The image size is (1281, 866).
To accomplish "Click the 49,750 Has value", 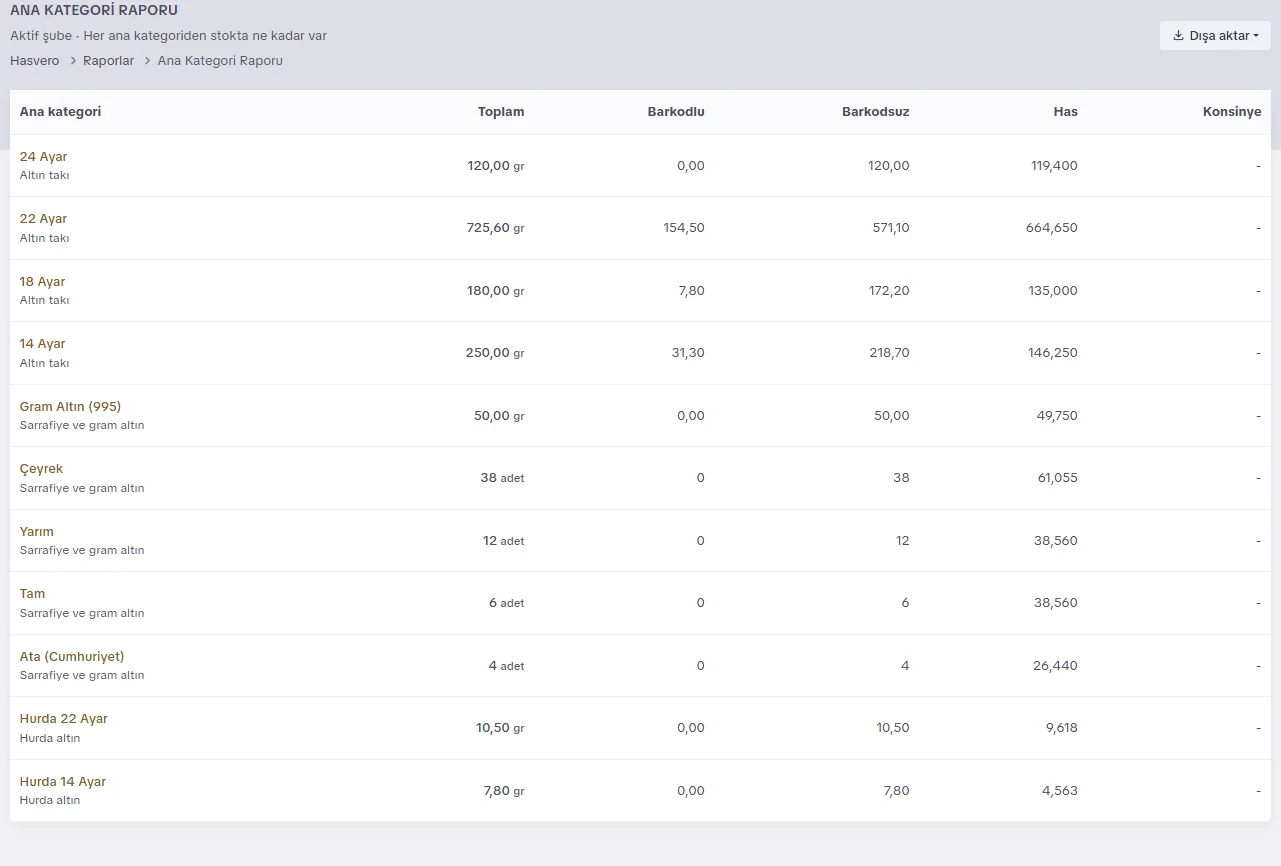I will click(x=1057, y=416).
